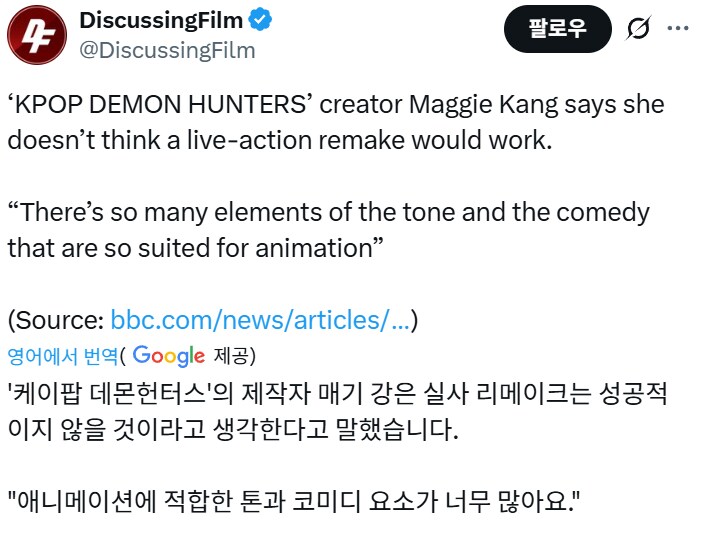Click the Korean quote starting with 애니메이션에
The image size is (702, 539).
[x=295, y=499]
